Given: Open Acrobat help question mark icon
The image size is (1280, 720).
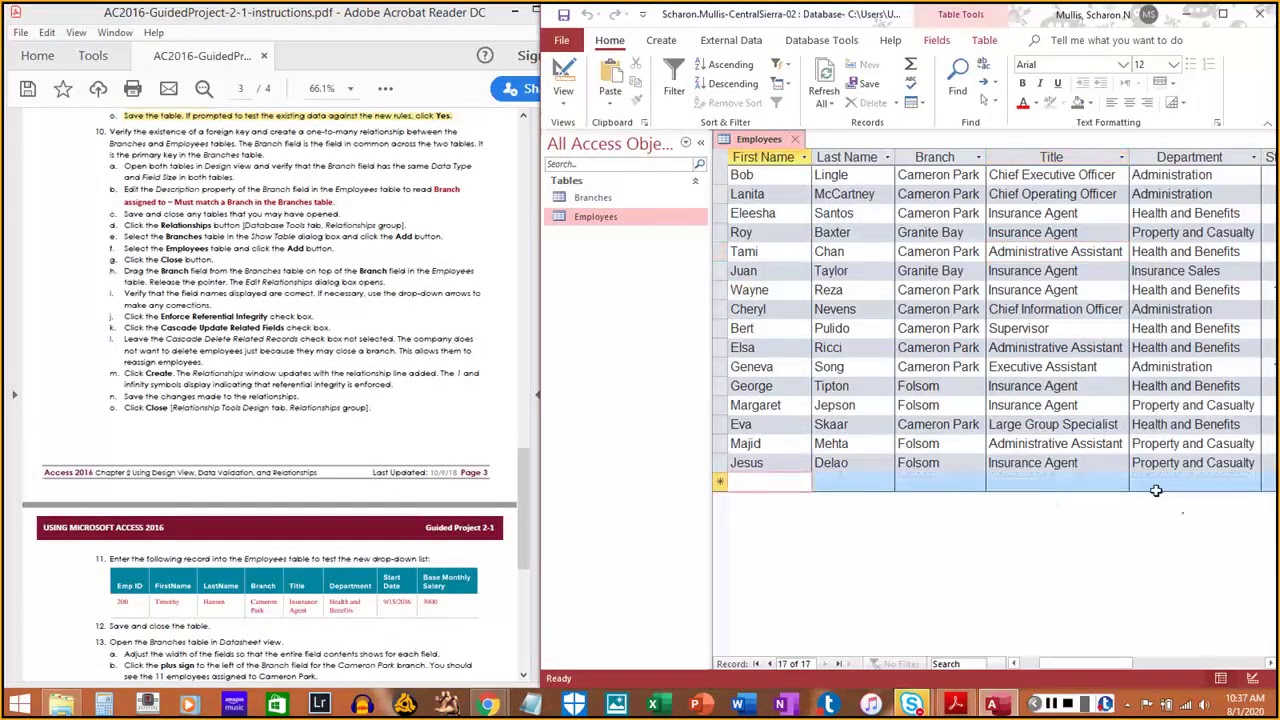Looking at the screenshot, I should 485,56.
